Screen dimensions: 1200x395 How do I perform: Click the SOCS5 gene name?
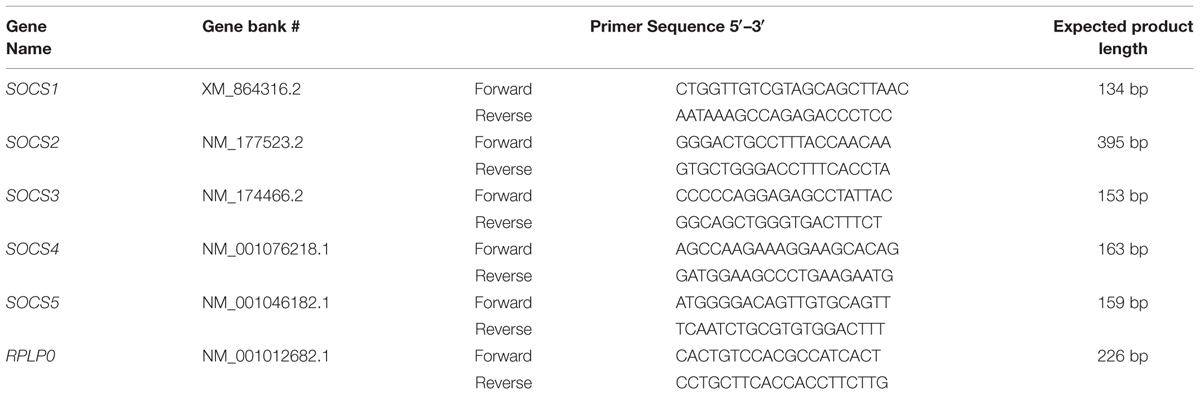tap(30, 304)
